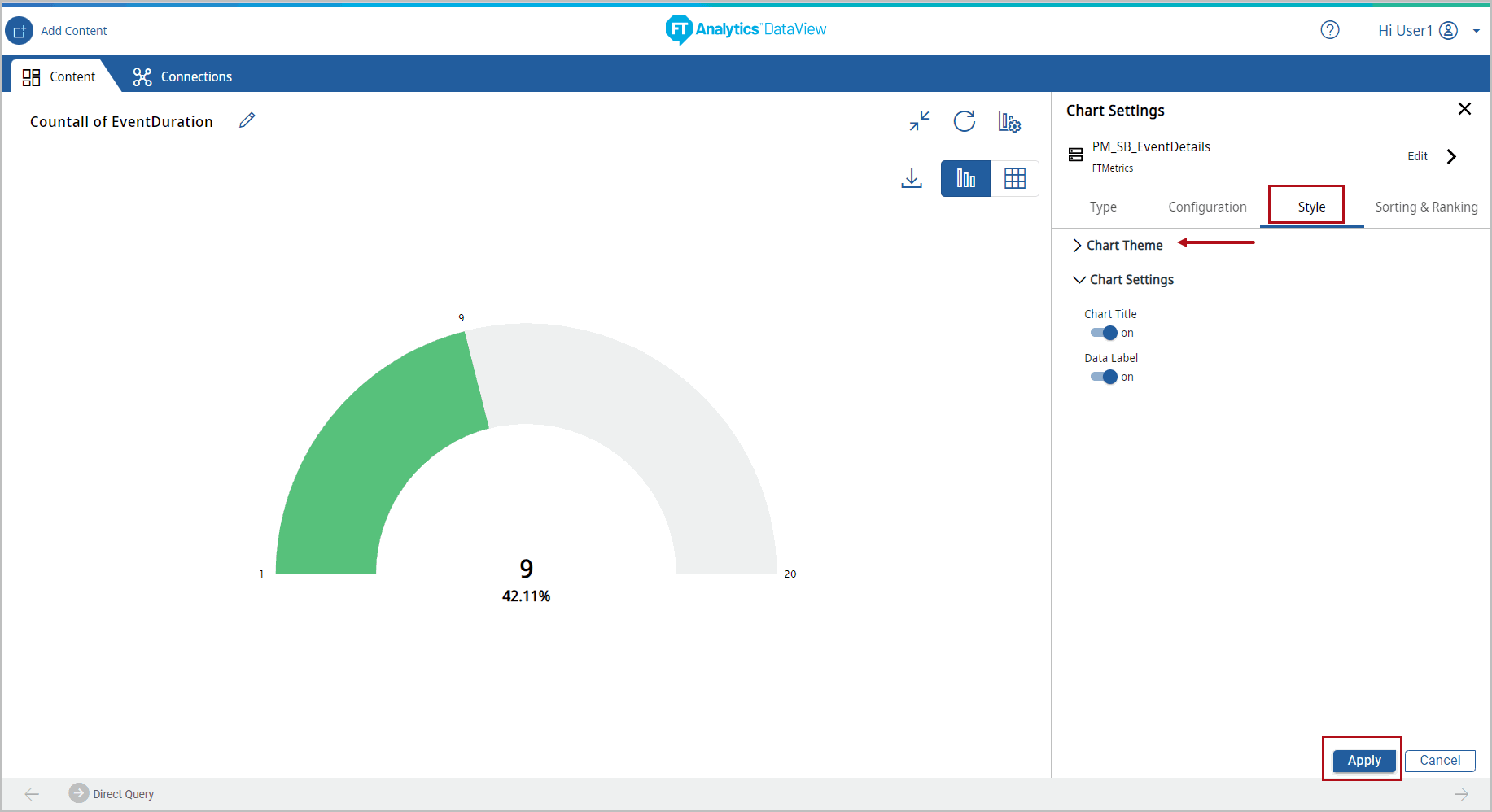Switch to chart view icon
The height and width of the screenshot is (812, 1492).
click(965, 178)
